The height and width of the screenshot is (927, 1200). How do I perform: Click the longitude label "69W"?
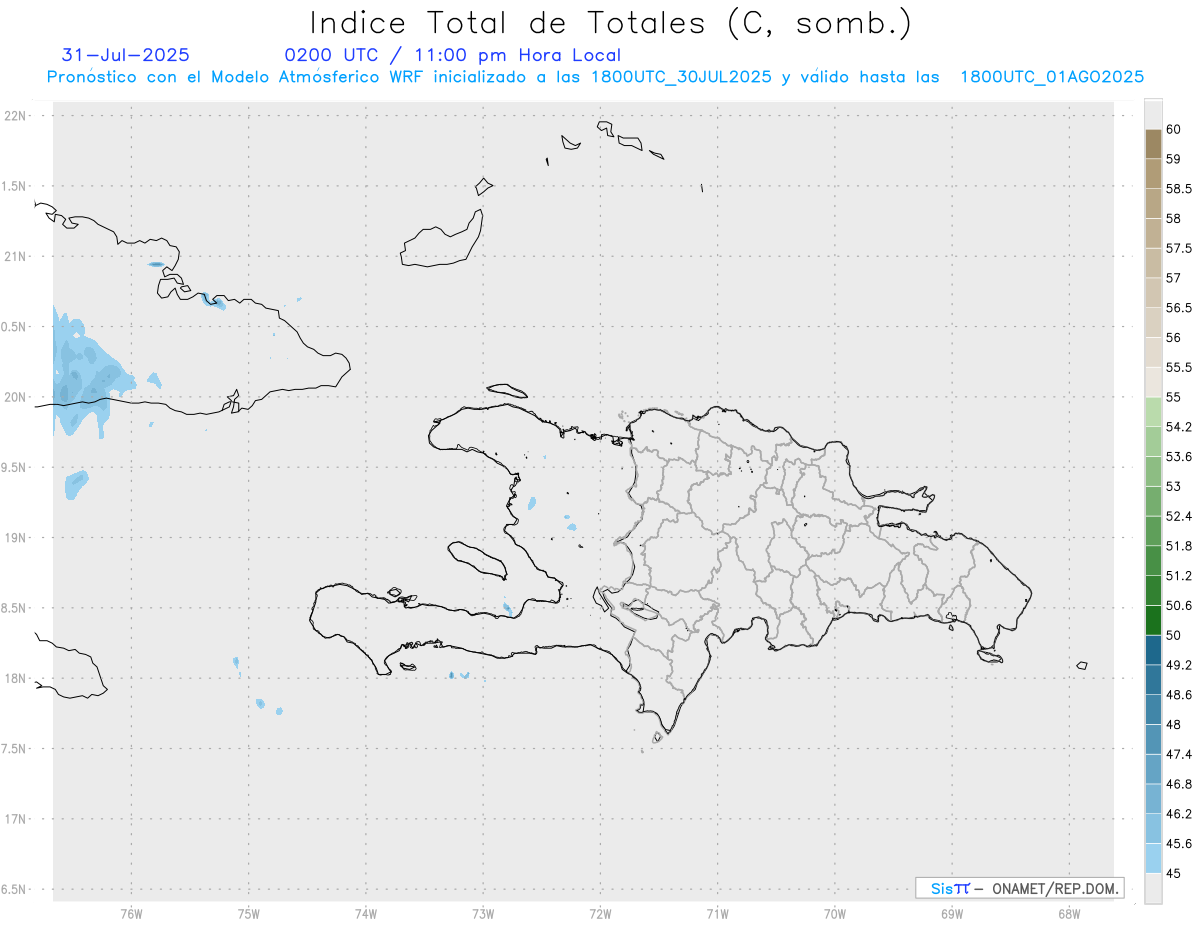(x=952, y=913)
